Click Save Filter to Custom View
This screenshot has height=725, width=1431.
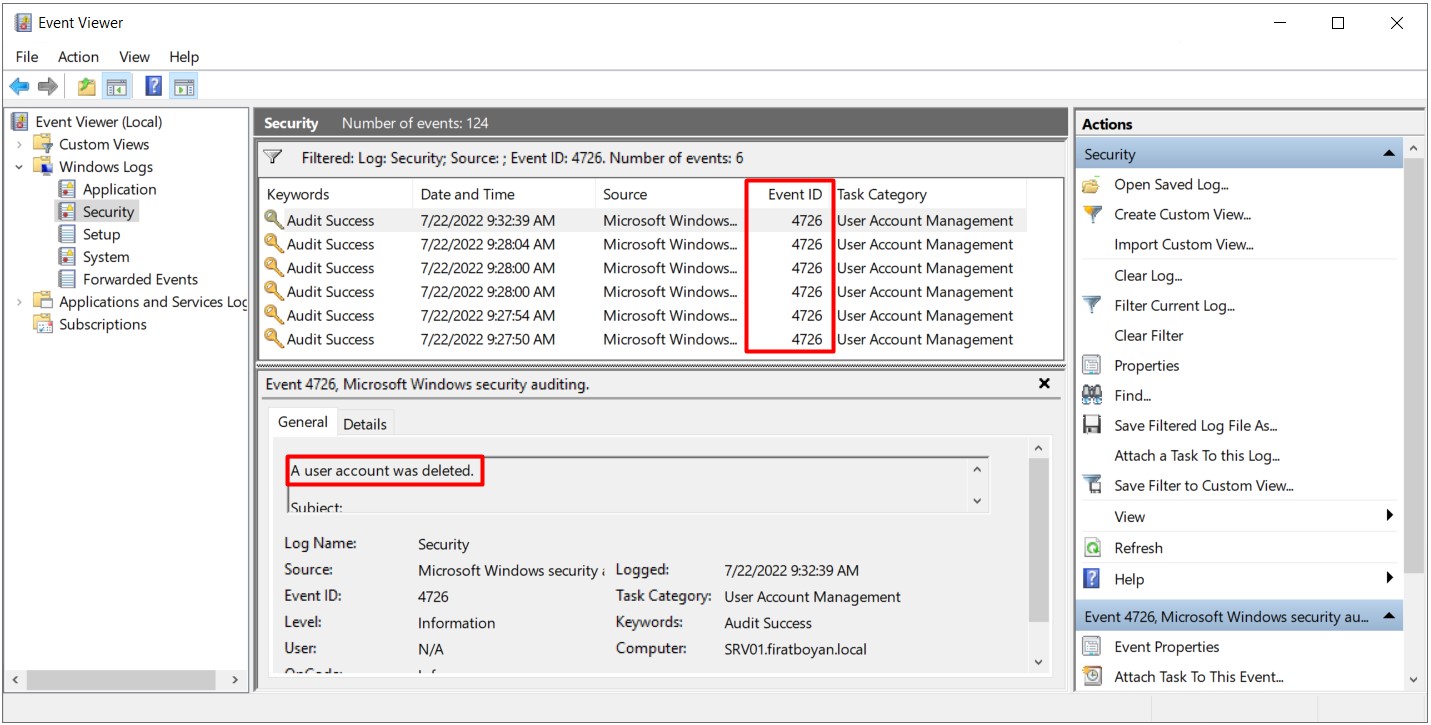coord(1204,485)
